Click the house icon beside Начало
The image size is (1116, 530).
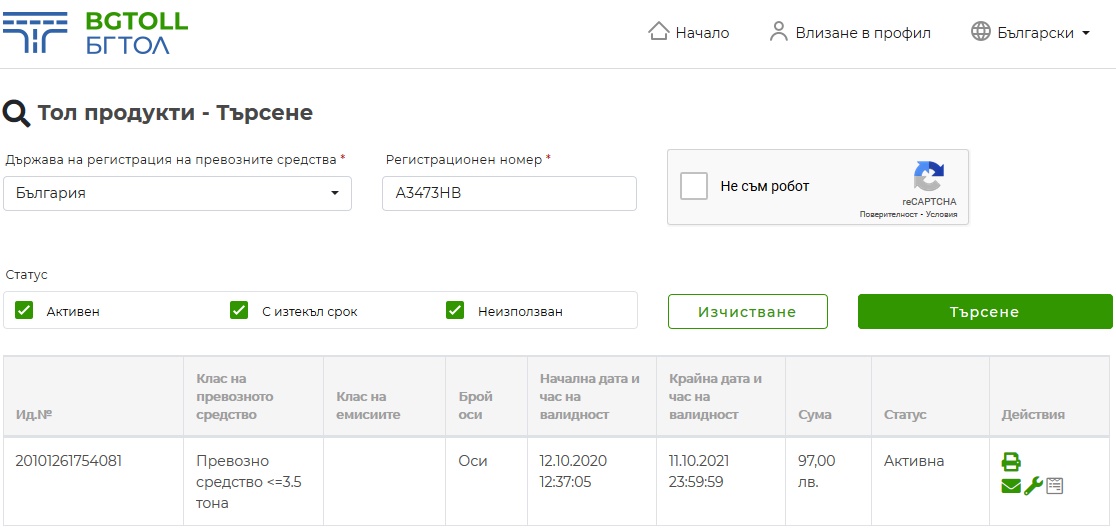[658, 32]
